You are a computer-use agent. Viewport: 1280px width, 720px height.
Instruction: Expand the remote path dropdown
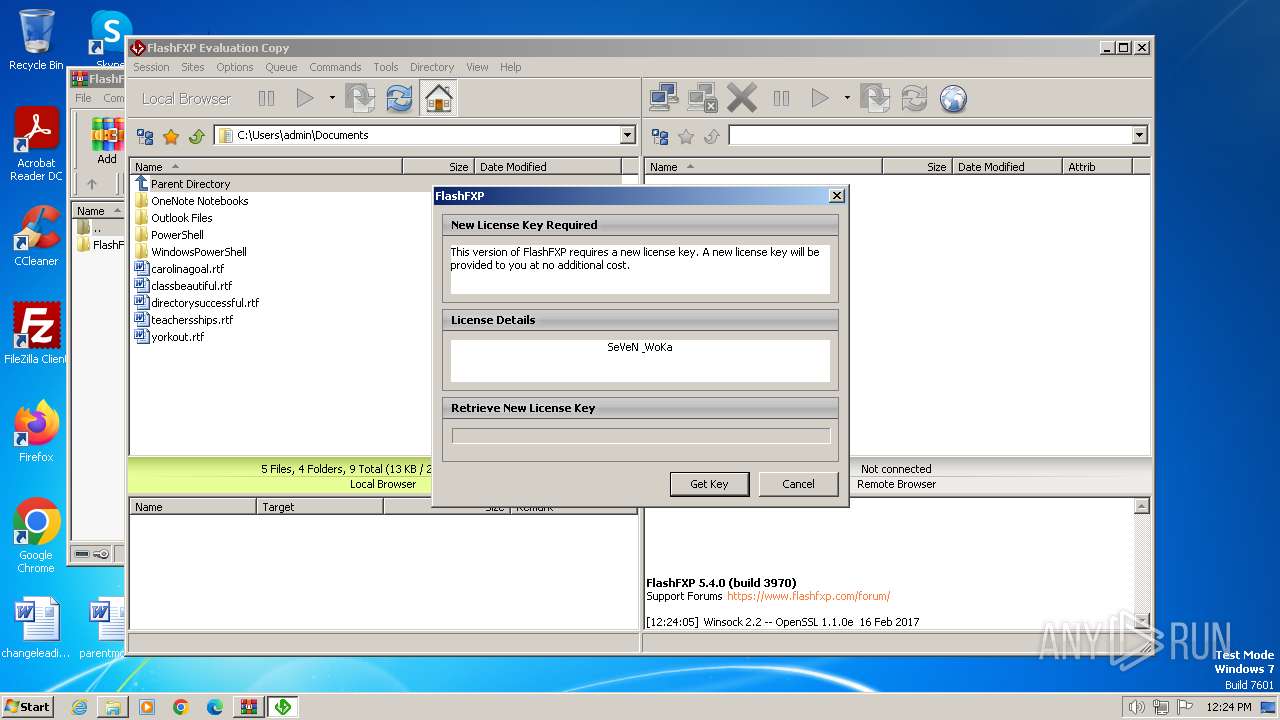(1139, 135)
